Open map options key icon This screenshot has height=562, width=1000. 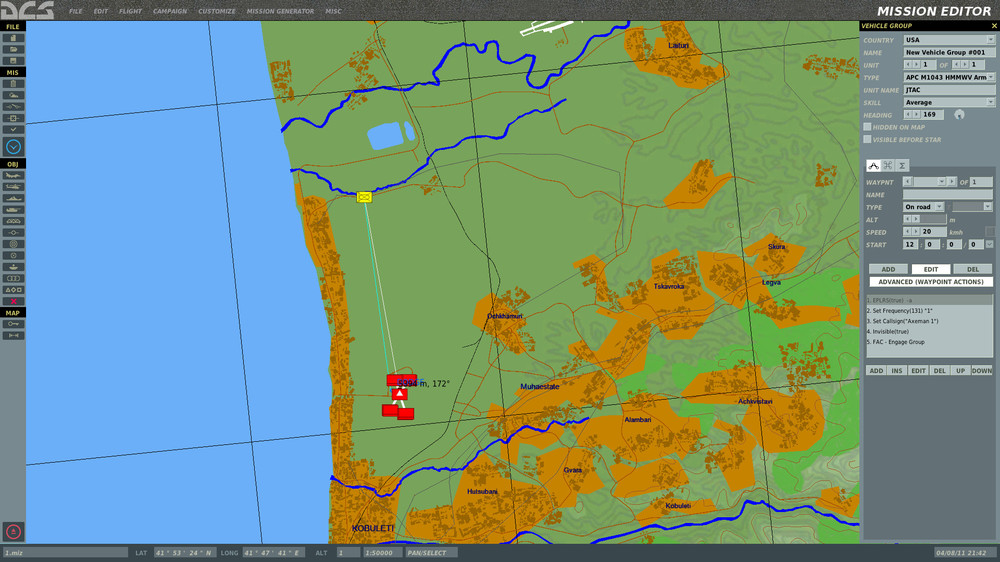click(x=13, y=324)
